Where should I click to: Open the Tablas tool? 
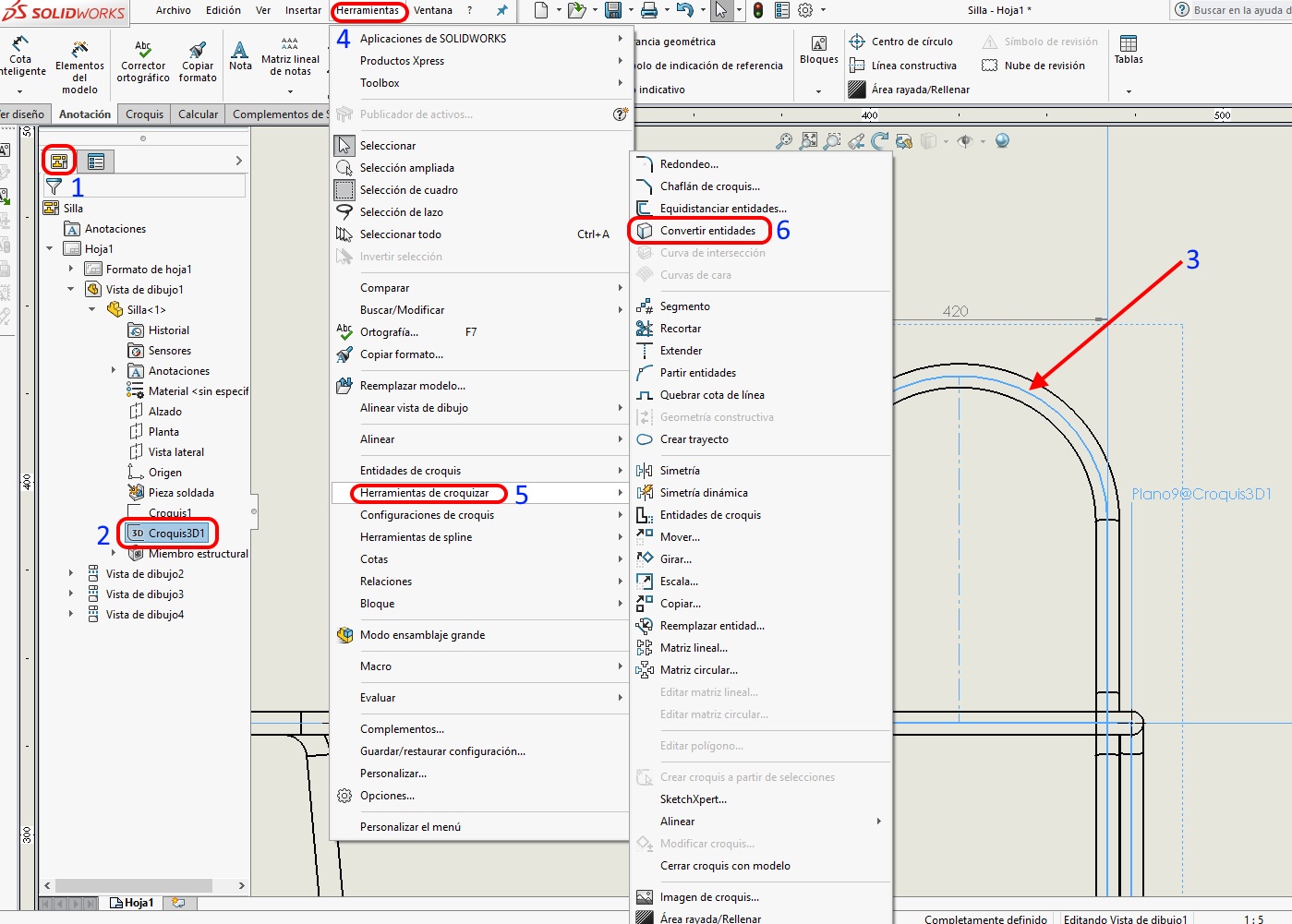pyautogui.click(x=1129, y=51)
